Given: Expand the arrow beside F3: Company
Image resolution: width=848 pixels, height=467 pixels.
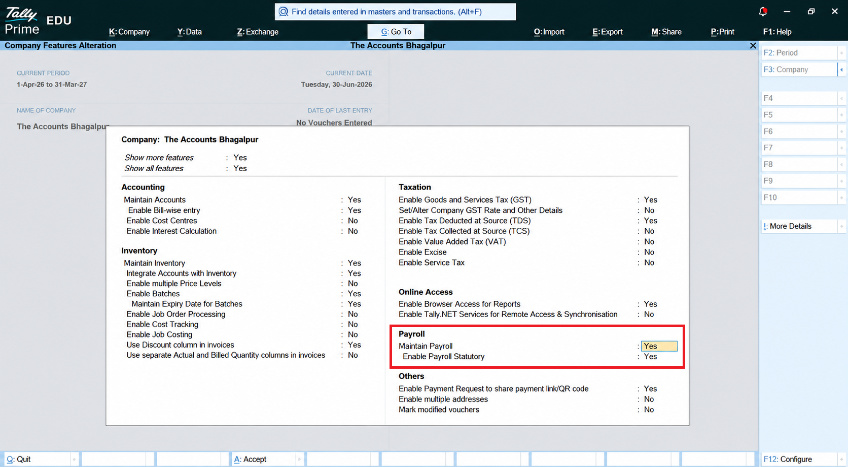Looking at the screenshot, I should pyautogui.click(x=842, y=70).
